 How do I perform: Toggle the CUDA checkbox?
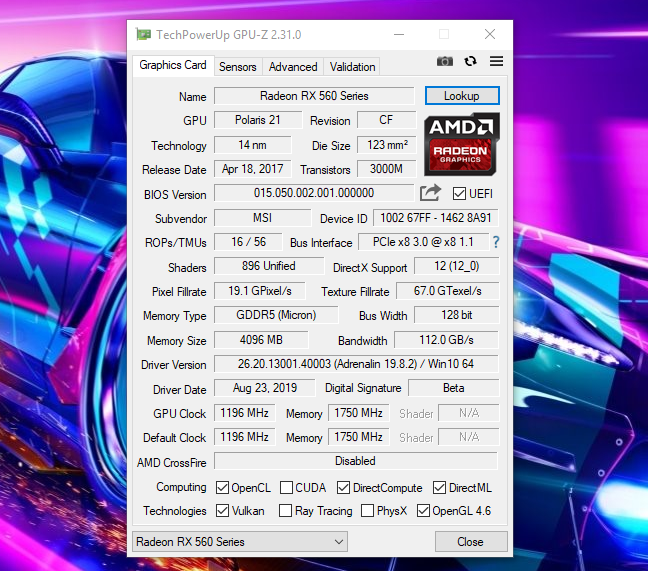286,488
